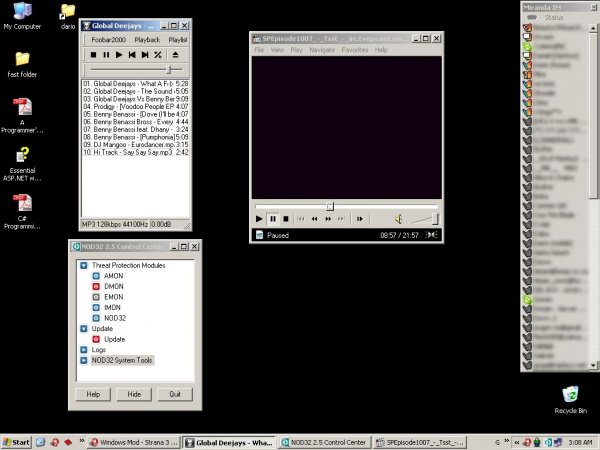Viewport: 600px width, 450px height.
Task: Collapse Threat Protection Modules in NOD32
Action: 84,265
